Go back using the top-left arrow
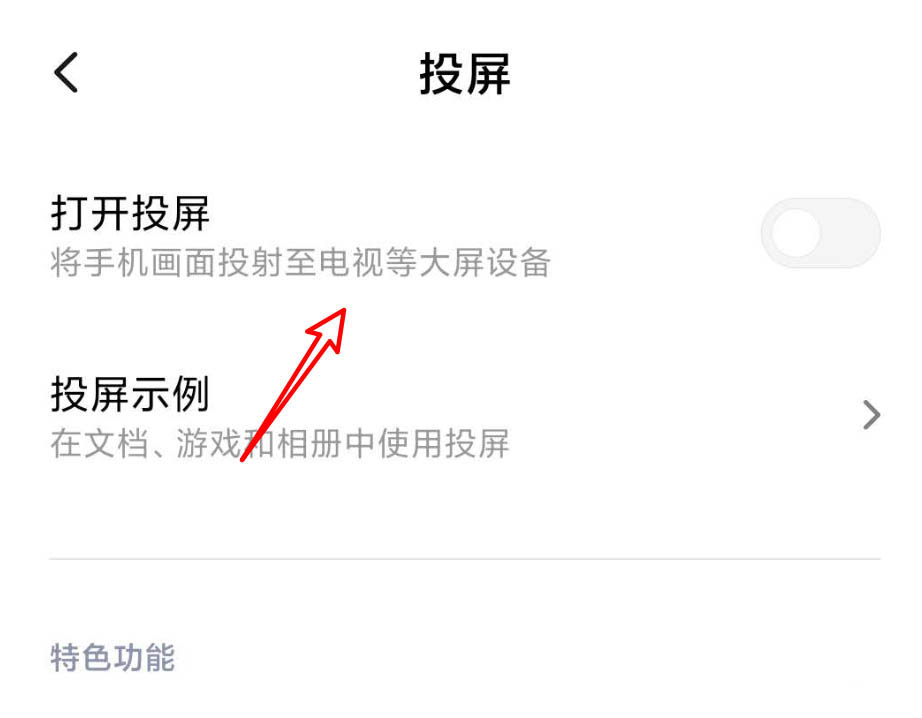This screenshot has width=922, height=718. point(66,72)
